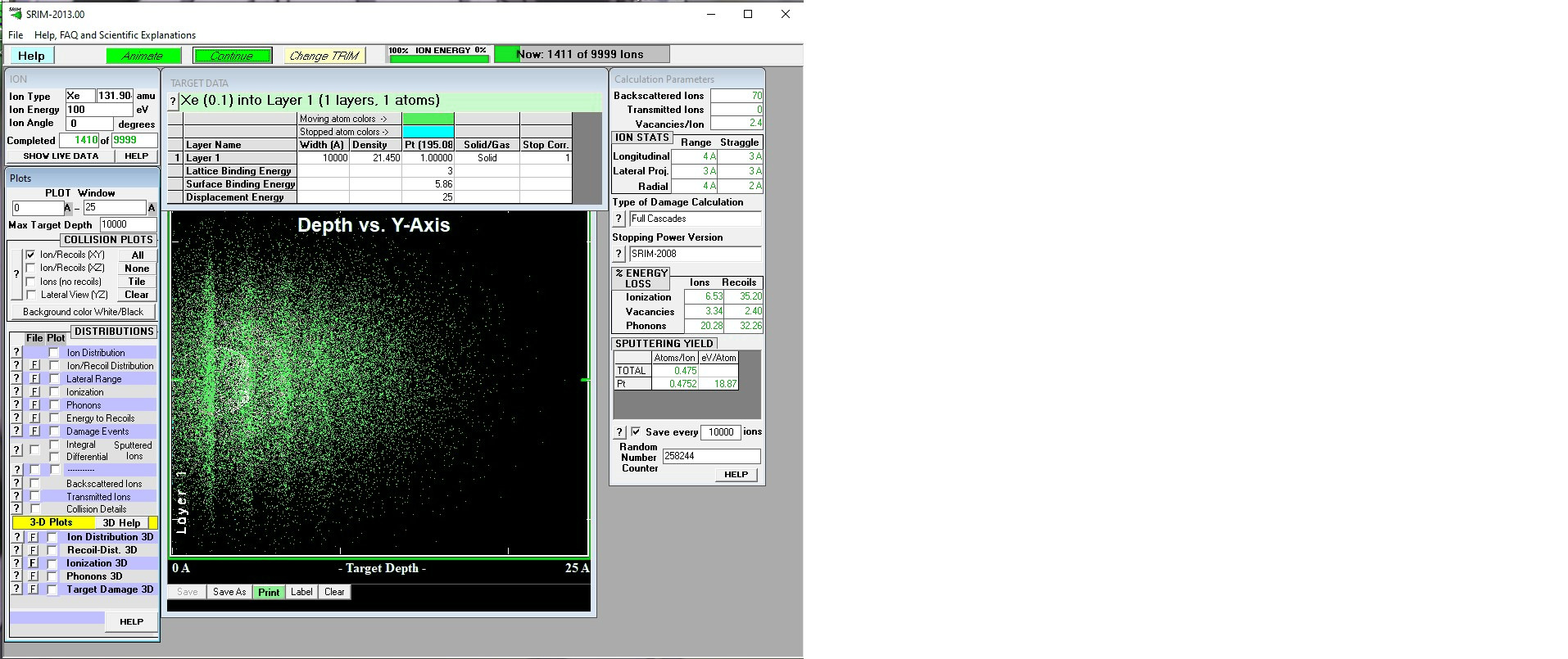Uncheck the Ion/Recoils (XY) collision plot

click(x=31, y=255)
